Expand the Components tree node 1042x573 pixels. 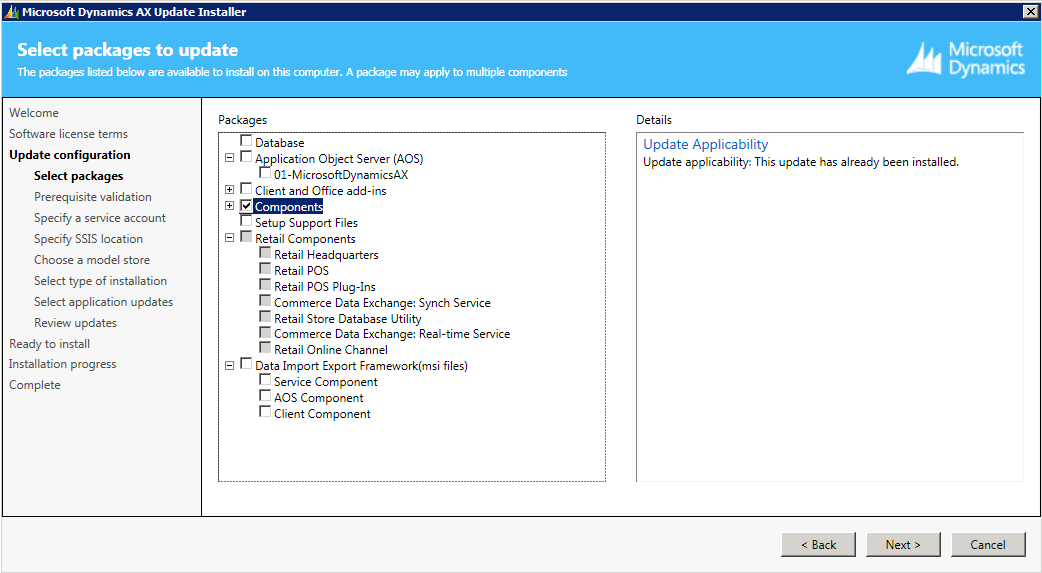tap(230, 206)
